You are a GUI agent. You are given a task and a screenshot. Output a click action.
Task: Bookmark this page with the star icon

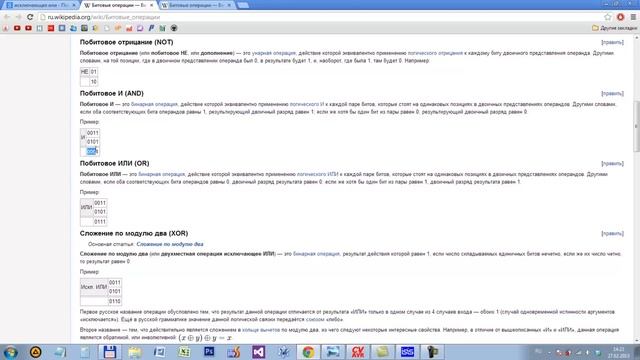608,17
